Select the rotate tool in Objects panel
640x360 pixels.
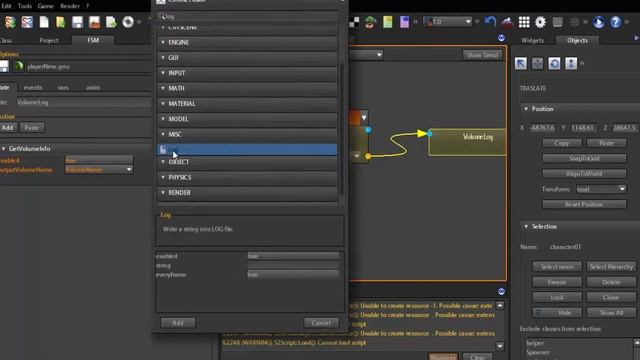(554, 63)
